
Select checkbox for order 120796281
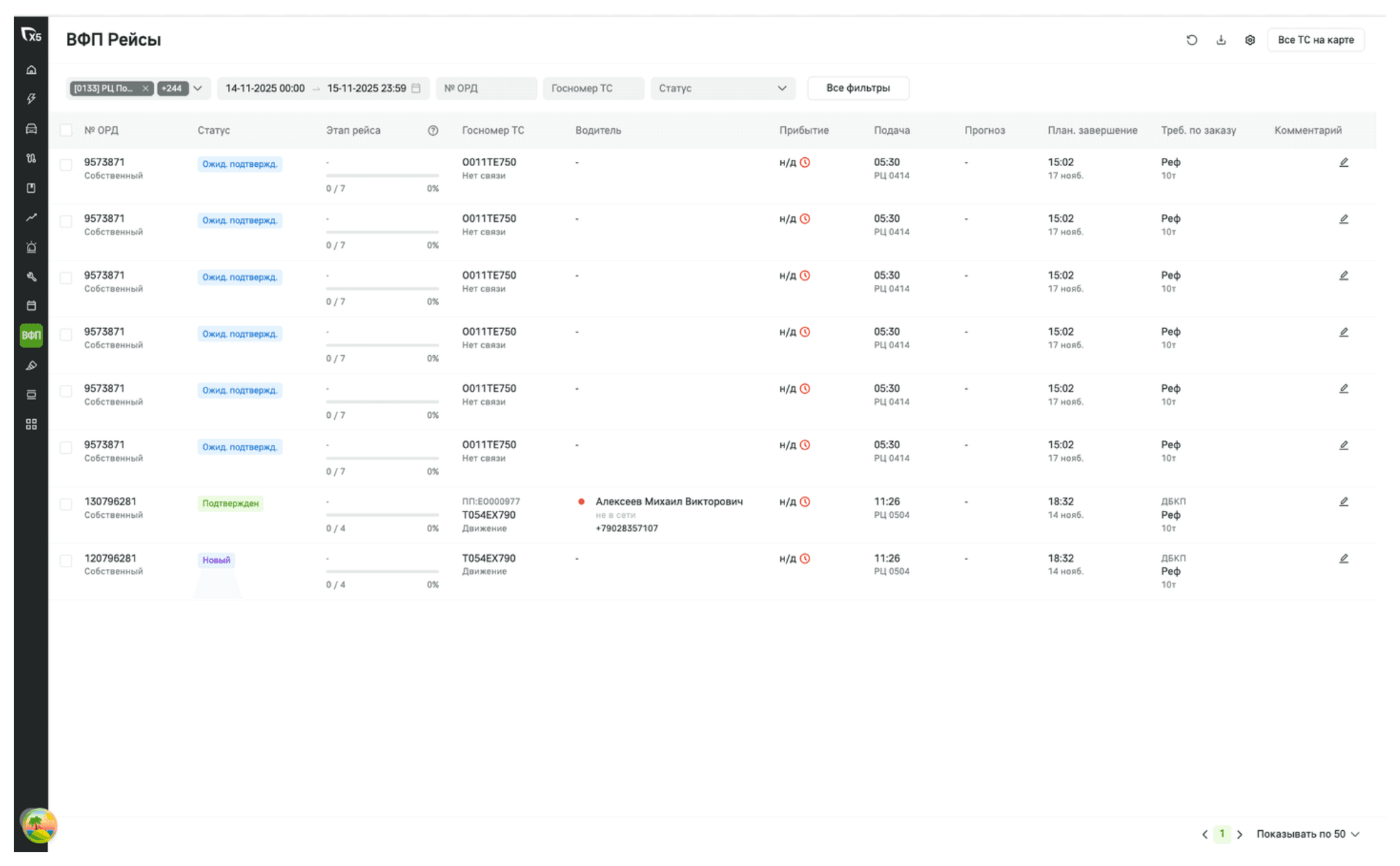[66, 561]
